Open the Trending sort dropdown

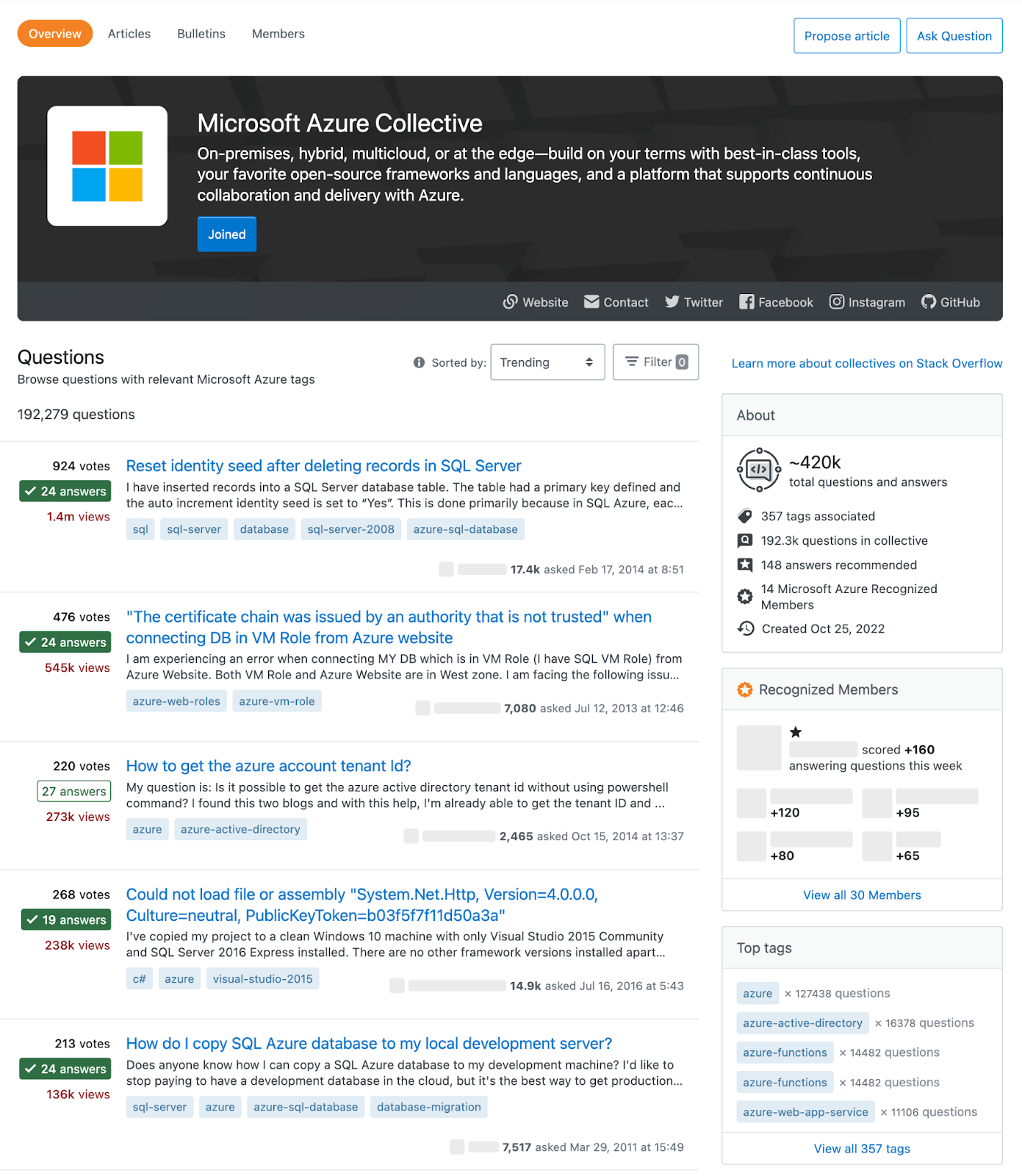pyautogui.click(x=547, y=362)
